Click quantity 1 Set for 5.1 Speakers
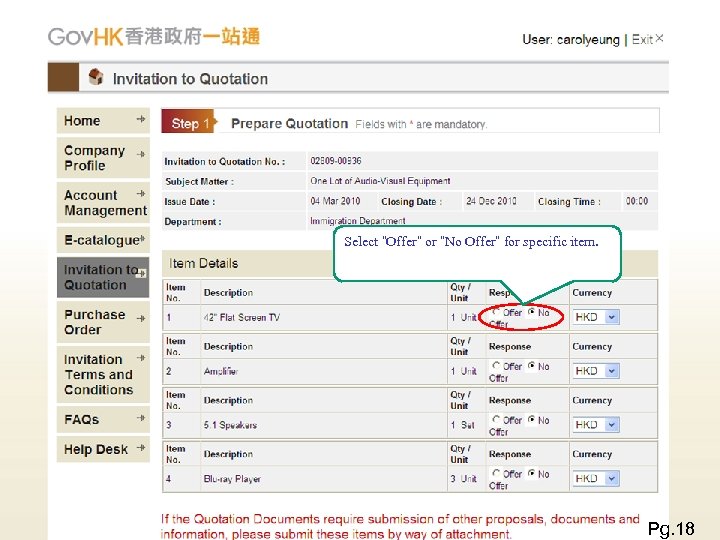Screen dimensions: 720x540 coord(462,425)
